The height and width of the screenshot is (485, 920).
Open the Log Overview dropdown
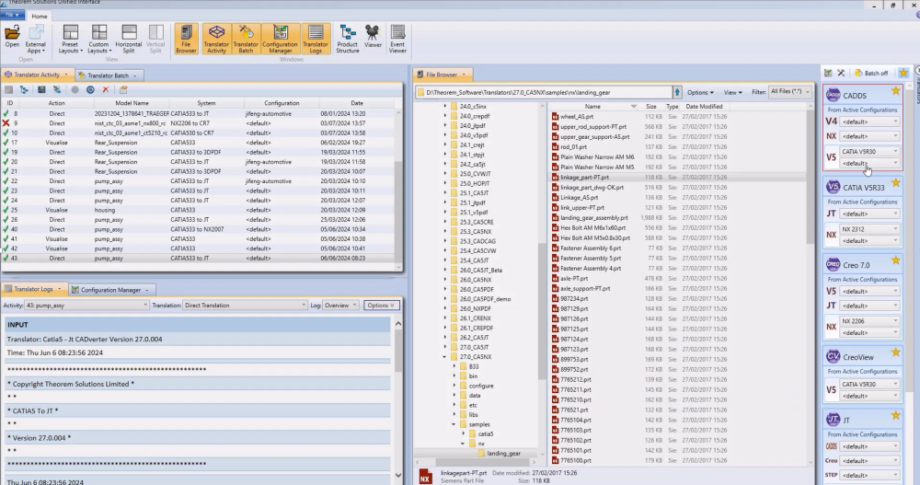pyautogui.click(x=341, y=305)
